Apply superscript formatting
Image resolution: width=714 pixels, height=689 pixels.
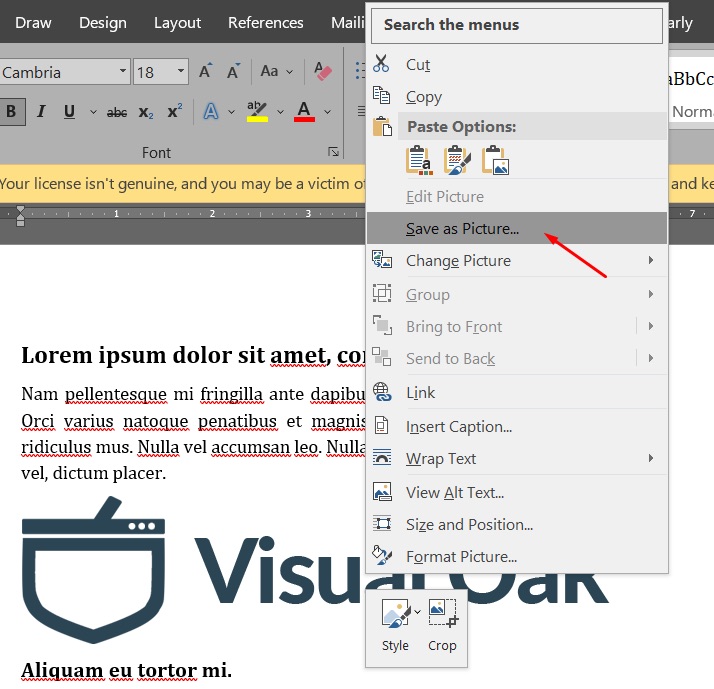click(x=175, y=111)
